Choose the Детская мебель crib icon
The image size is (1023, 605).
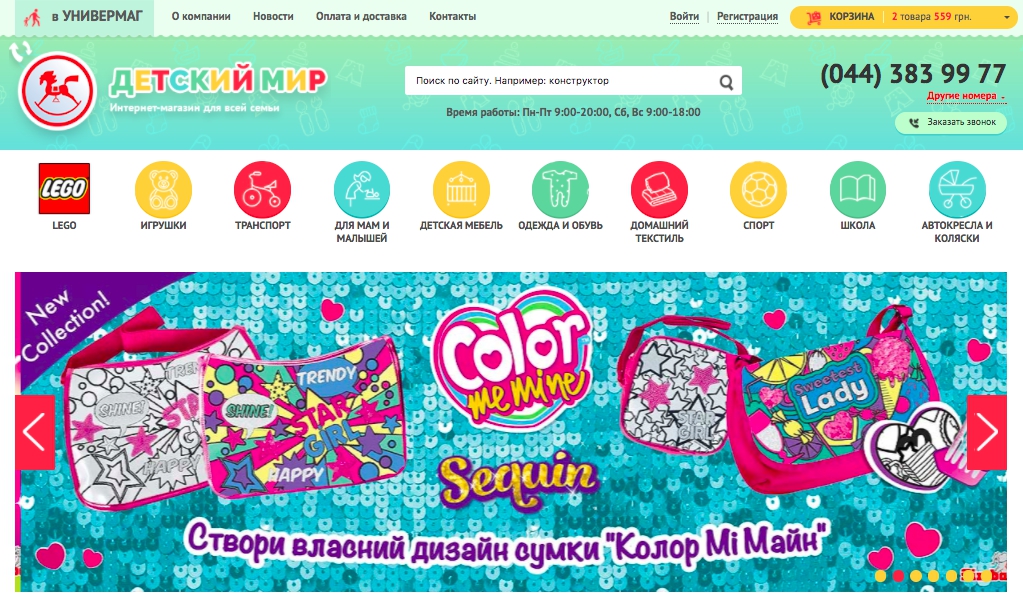click(x=461, y=189)
